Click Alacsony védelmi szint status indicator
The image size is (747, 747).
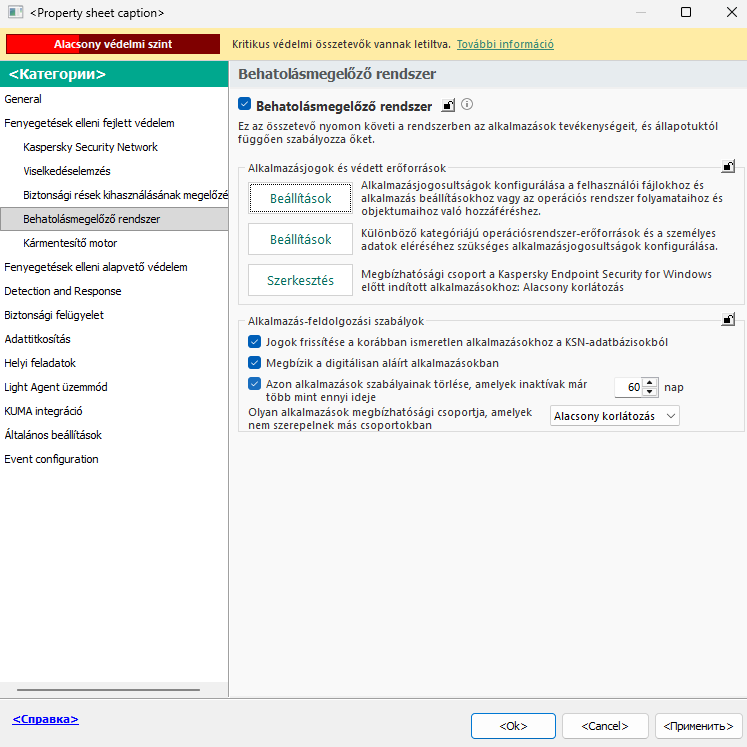(113, 44)
